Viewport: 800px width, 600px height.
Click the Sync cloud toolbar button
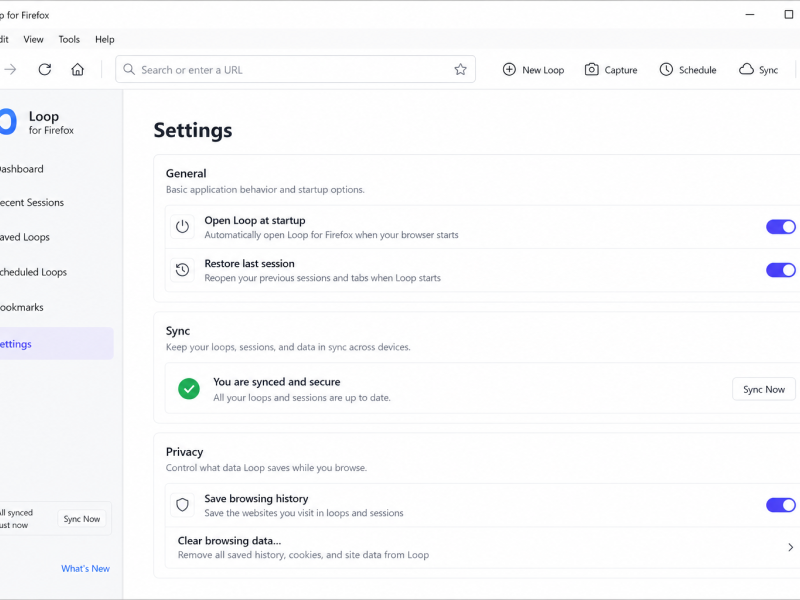(x=758, y=69)
